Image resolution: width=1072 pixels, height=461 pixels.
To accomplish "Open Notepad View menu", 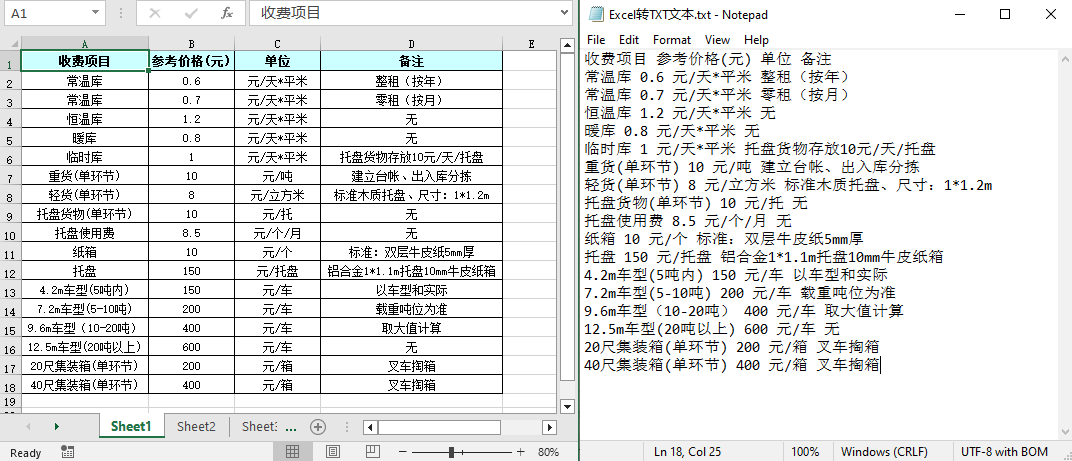I will [x=717, y=40].
